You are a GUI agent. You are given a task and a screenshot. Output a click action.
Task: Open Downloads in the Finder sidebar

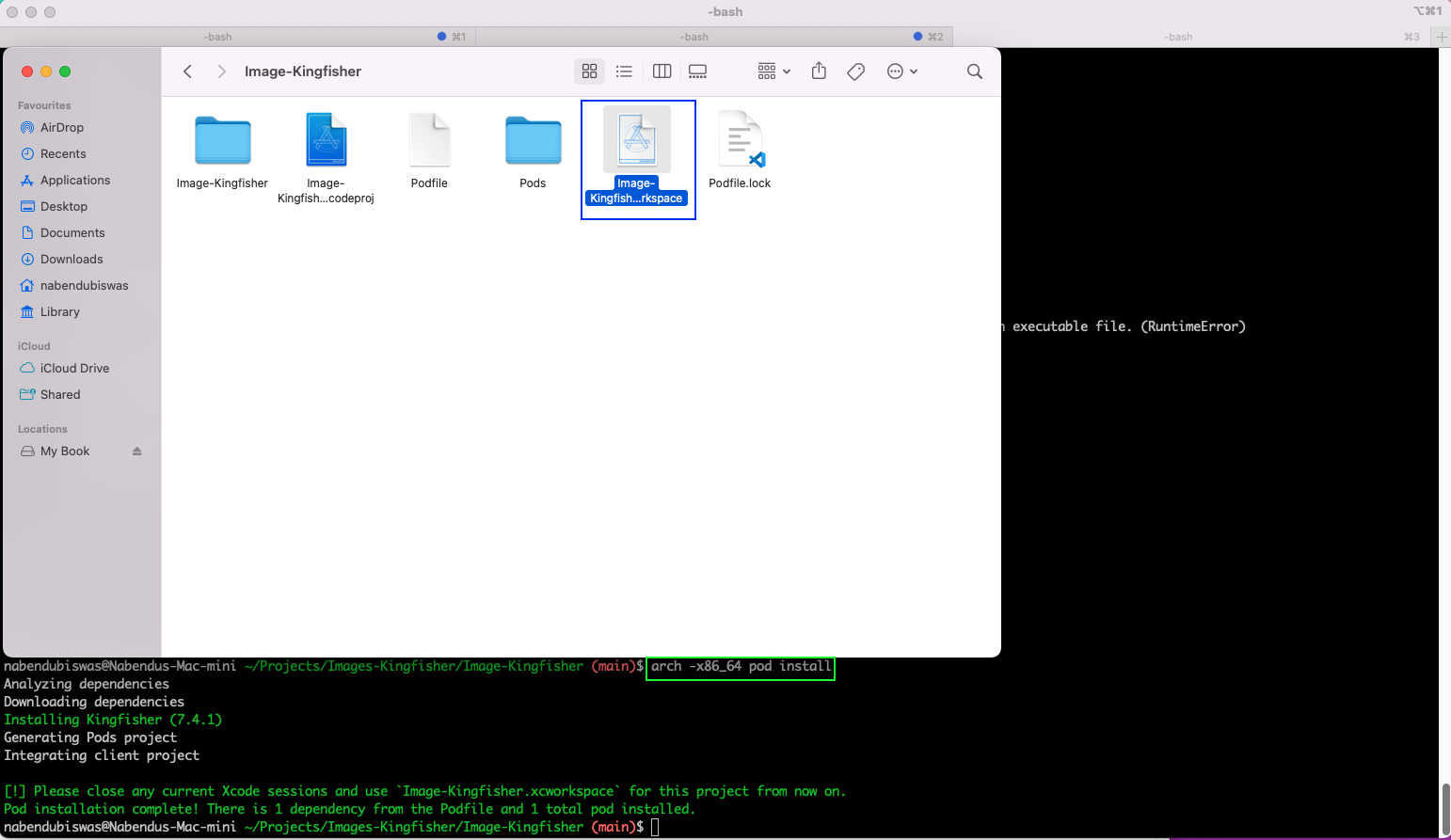click(72, 260)
